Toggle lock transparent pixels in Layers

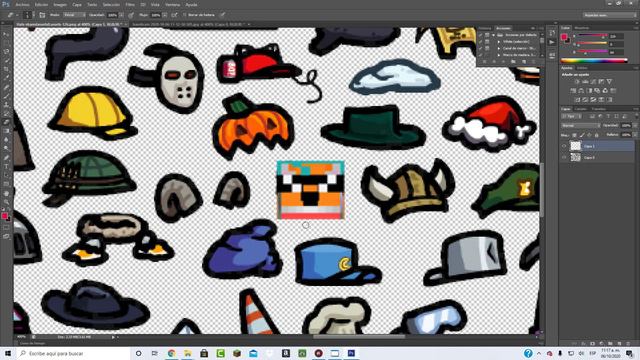tap(575, 135)
